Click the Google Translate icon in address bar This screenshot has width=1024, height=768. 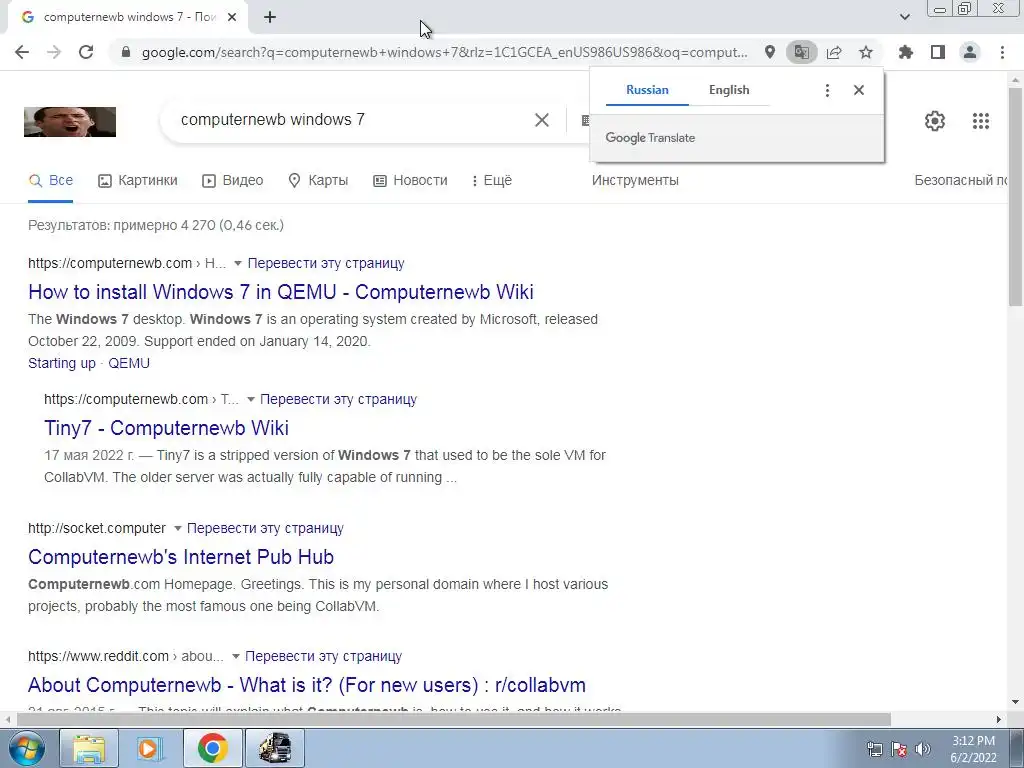click(x=802, y=52)
